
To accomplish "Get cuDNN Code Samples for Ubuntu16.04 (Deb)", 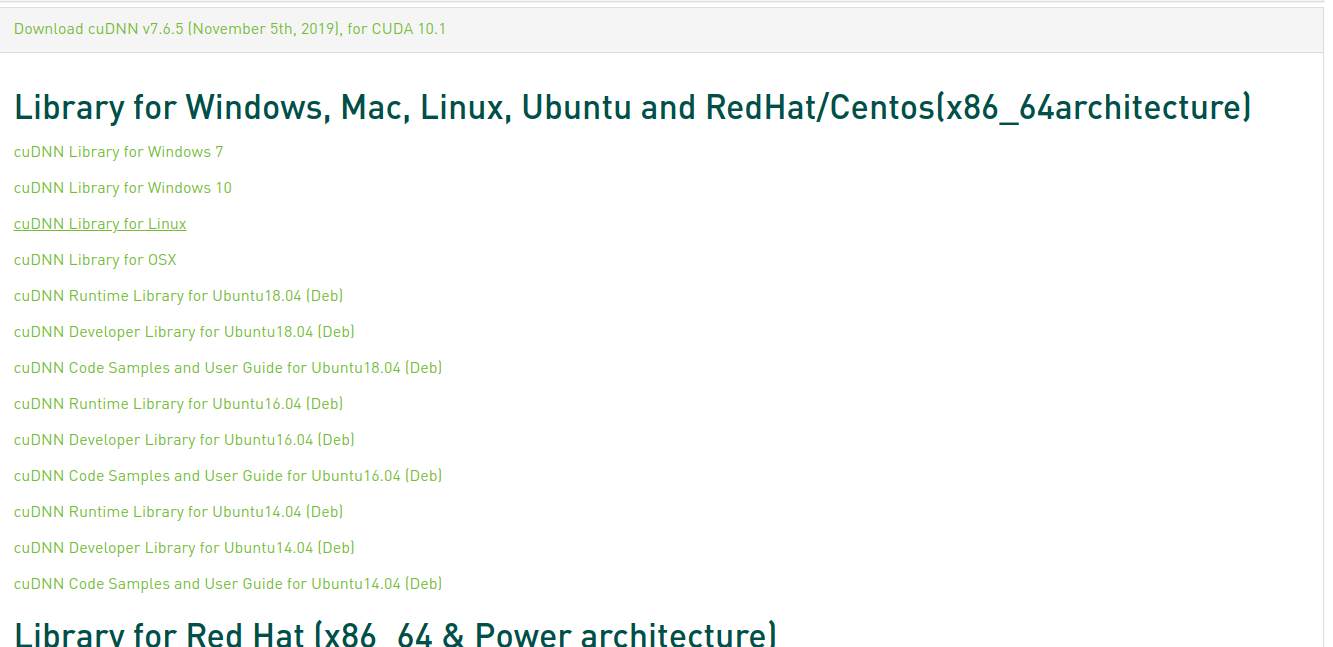I will click(227, 475).
